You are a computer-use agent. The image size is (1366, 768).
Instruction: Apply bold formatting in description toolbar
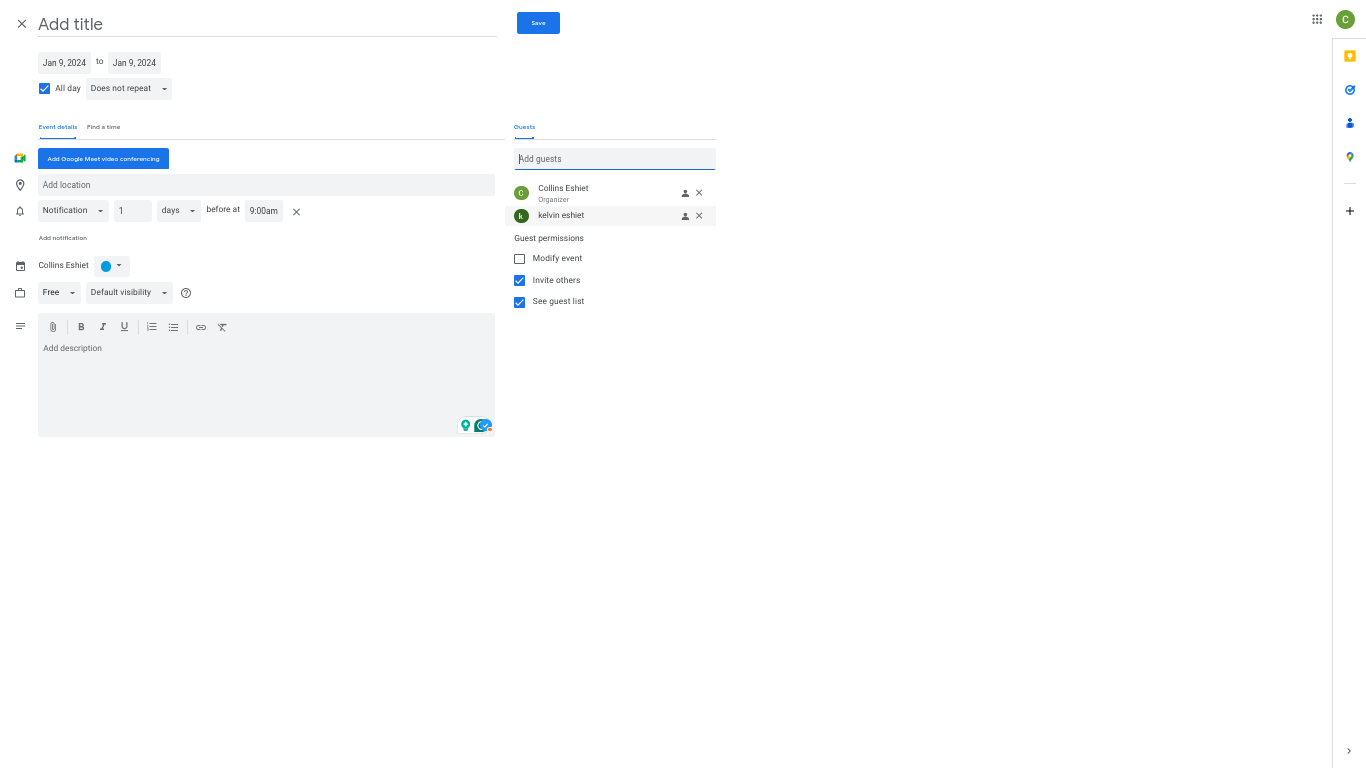tap(81, 327)
